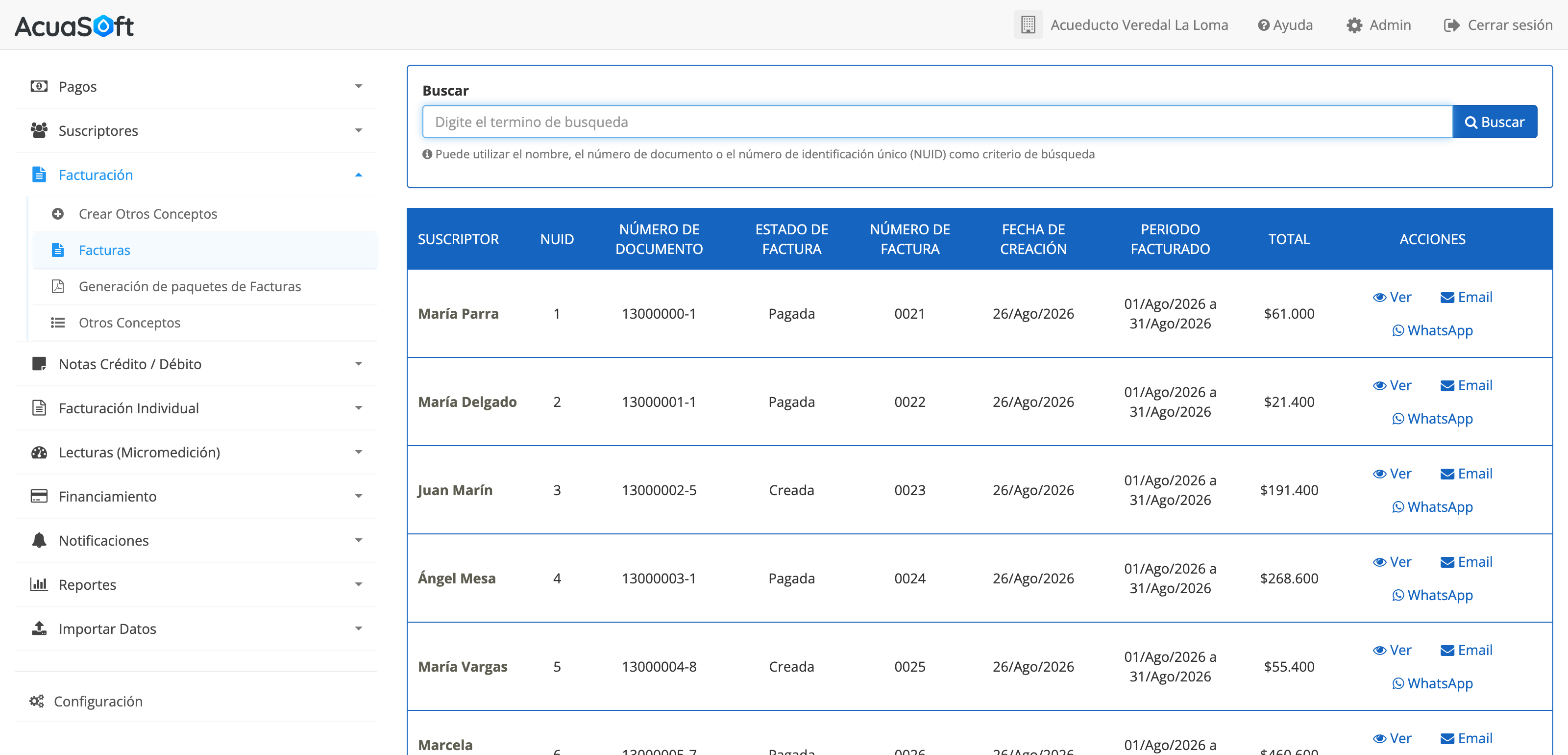
Task: Click the Reportes bar chart icon
Action: coord(39,584)
